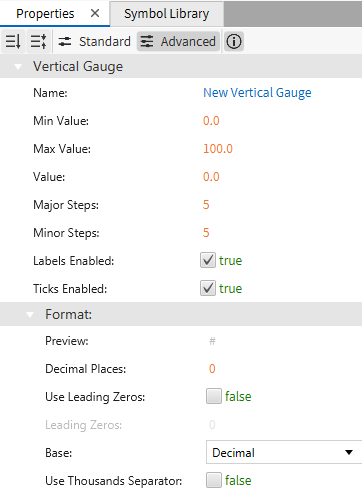Open the Base dropdown showing Decimal
This screenshot has height=492, width=362.
(x=284, y=452)
